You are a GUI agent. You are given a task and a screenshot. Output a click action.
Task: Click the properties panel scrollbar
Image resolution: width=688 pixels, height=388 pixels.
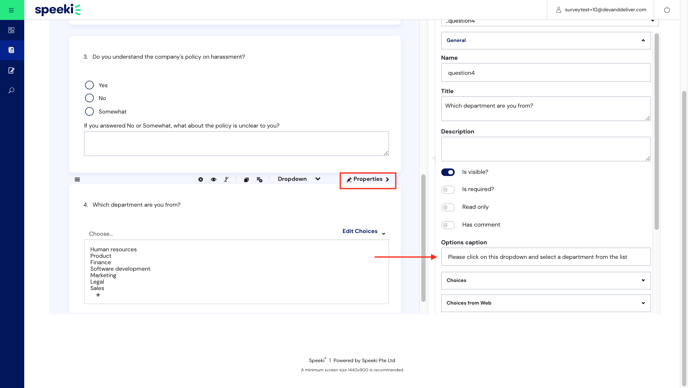pyautogui.click(x=656, y=131)
